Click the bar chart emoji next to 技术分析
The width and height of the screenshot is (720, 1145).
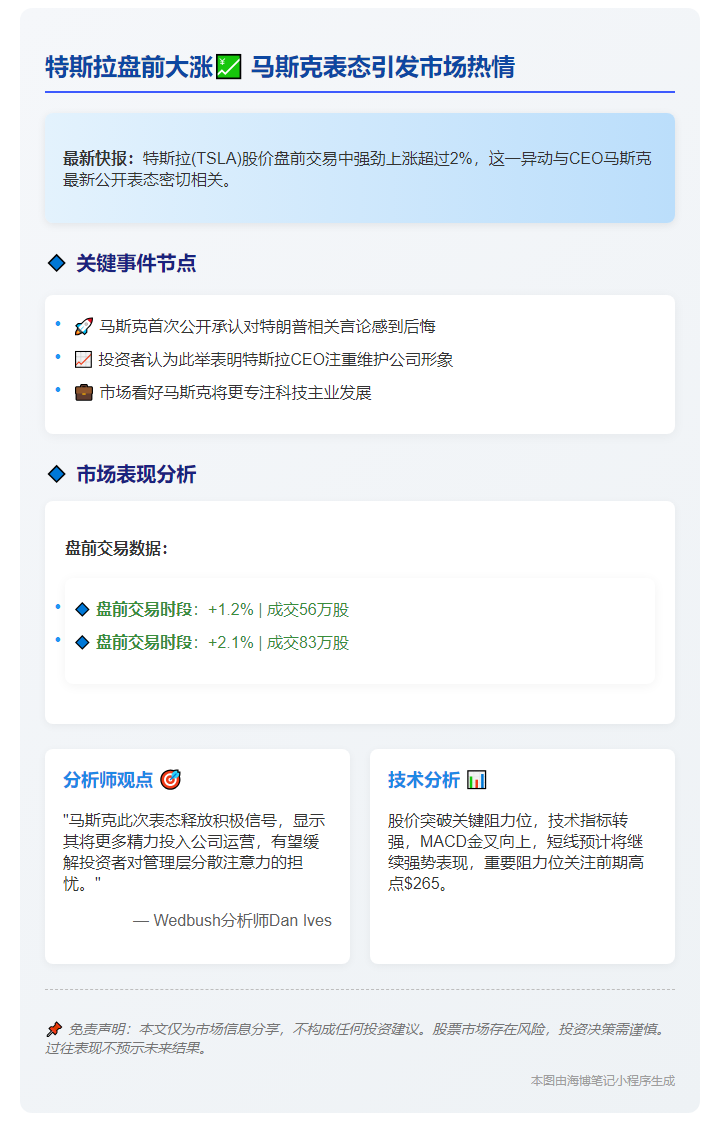tap(476, 779)
